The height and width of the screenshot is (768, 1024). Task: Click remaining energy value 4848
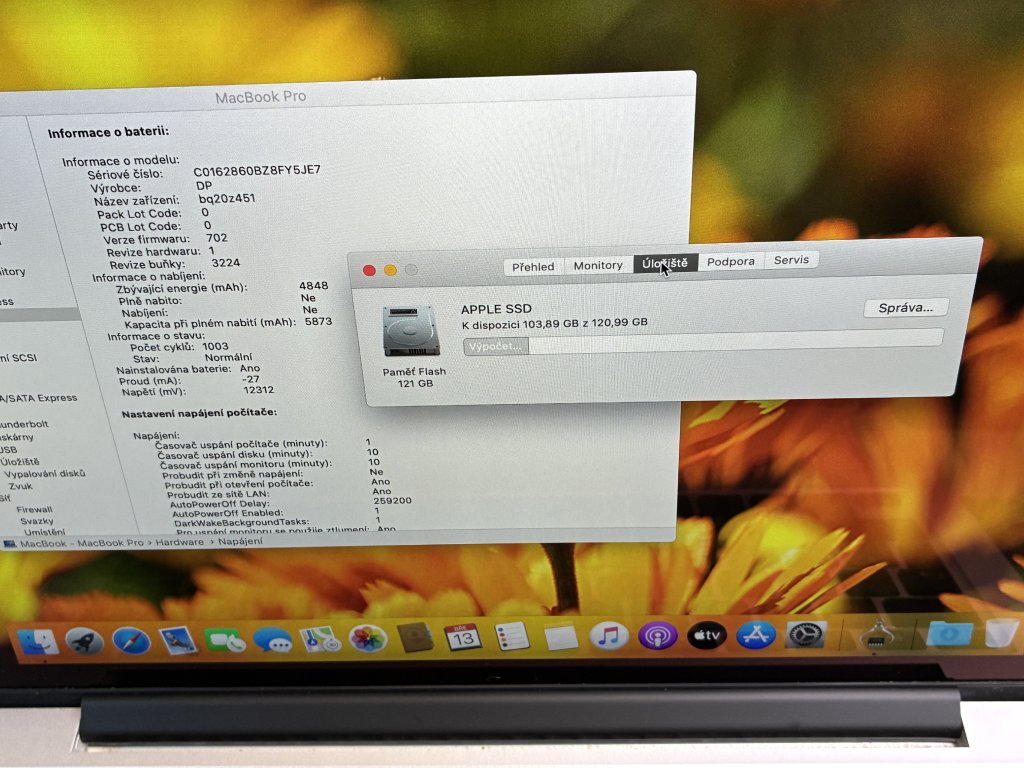coord(313,285)
